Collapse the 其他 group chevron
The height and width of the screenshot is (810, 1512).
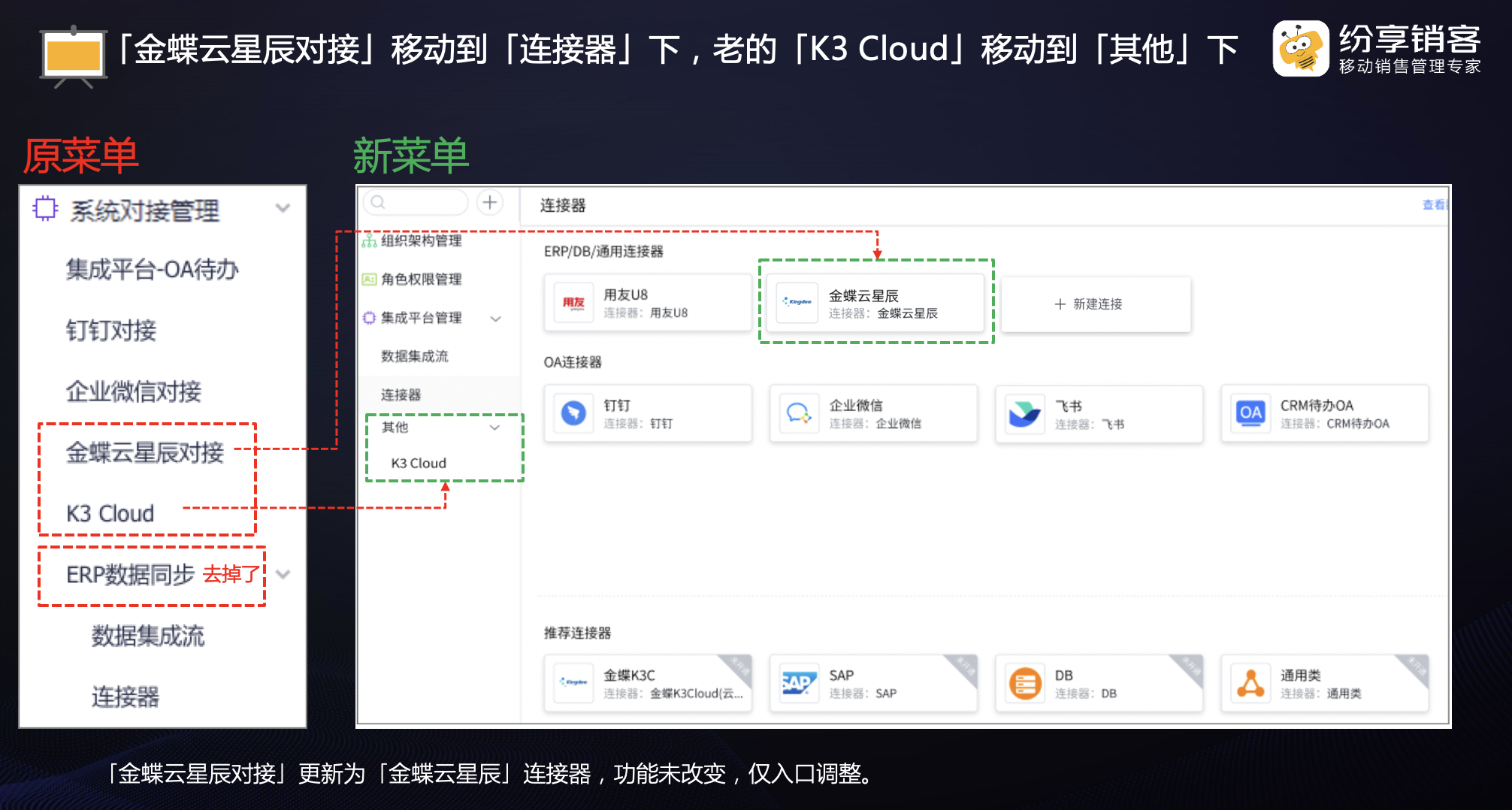tap(494, 428)
